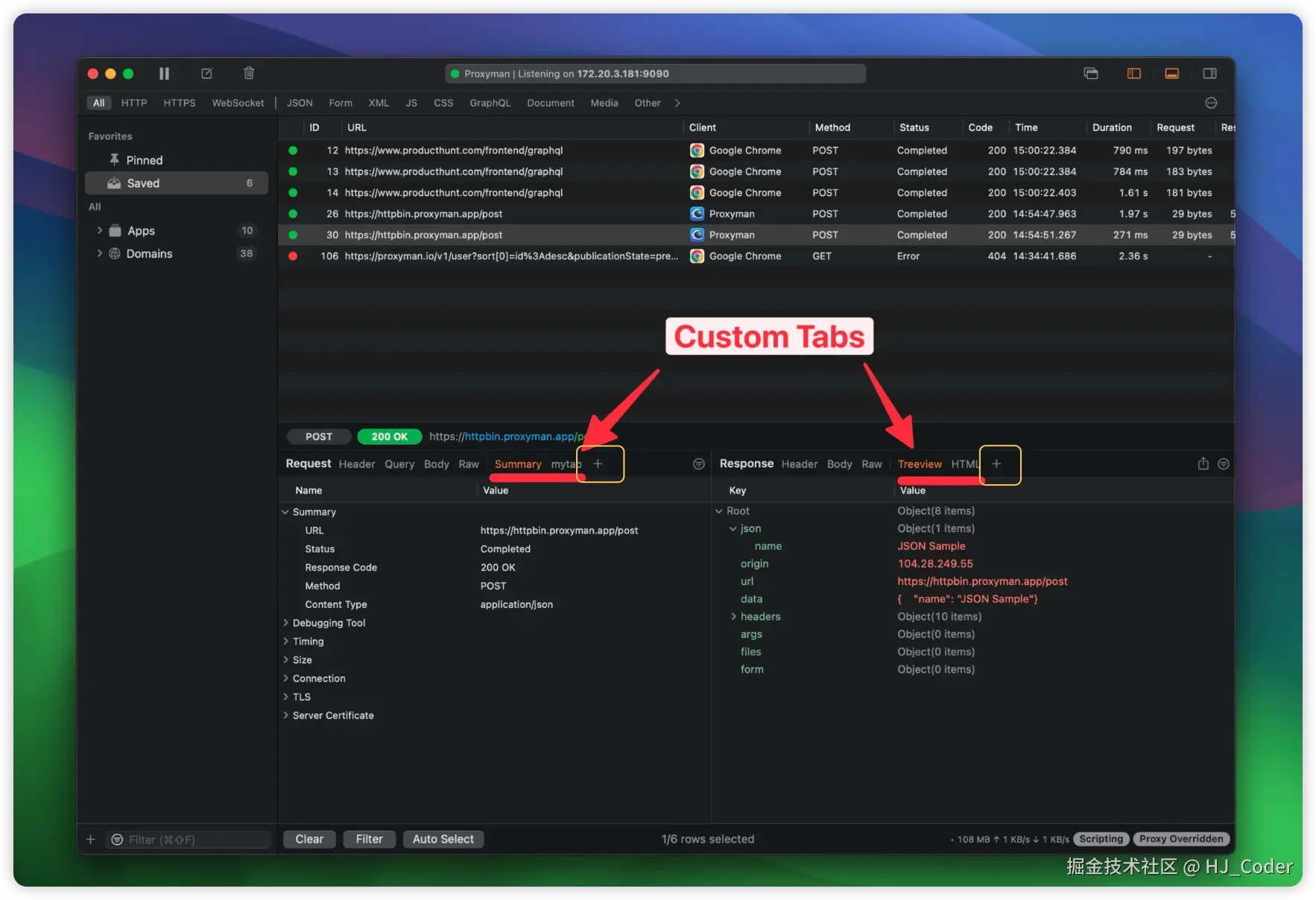Click the Proxy Overridden status badge

point(1181,840)
